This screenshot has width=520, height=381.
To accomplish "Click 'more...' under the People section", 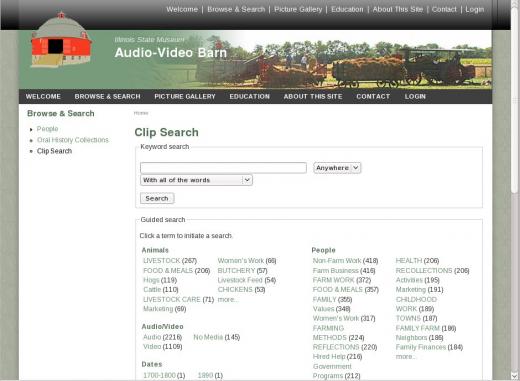I will 406,356.
